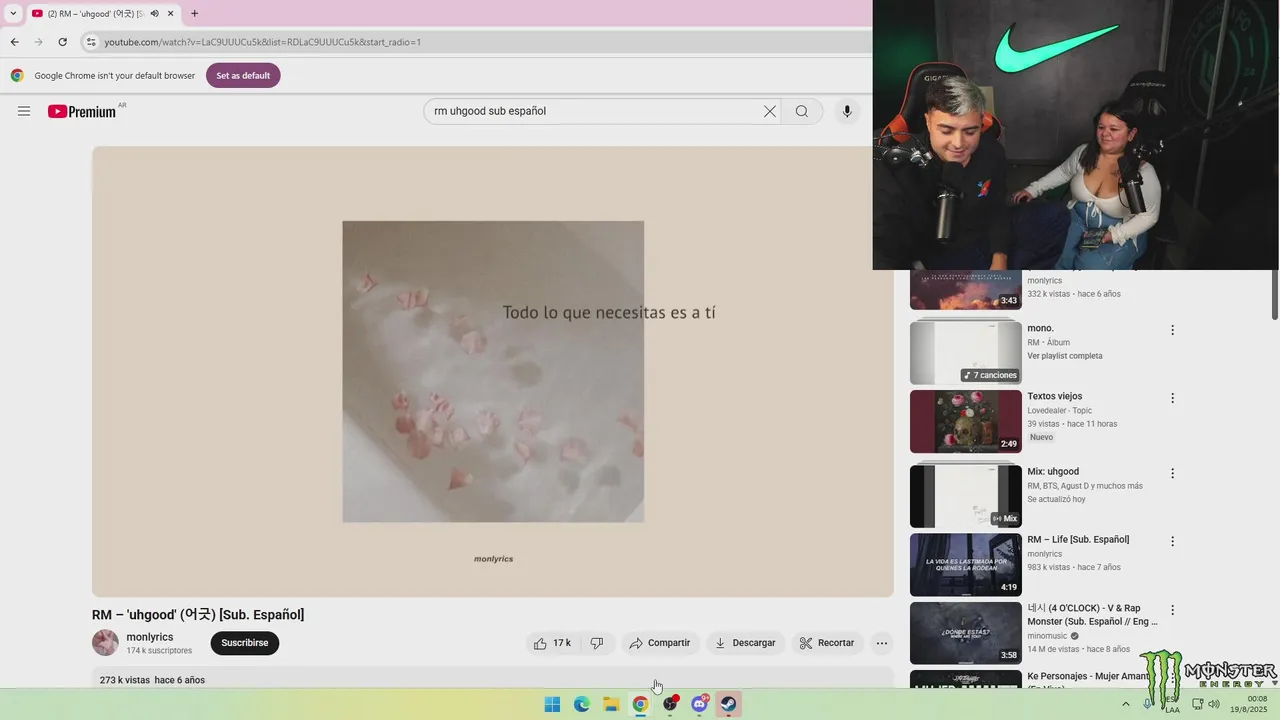Reload the page with the refresh icon
The width and height of the screenshot is (1280, 720).
click(x=62, y=42)
